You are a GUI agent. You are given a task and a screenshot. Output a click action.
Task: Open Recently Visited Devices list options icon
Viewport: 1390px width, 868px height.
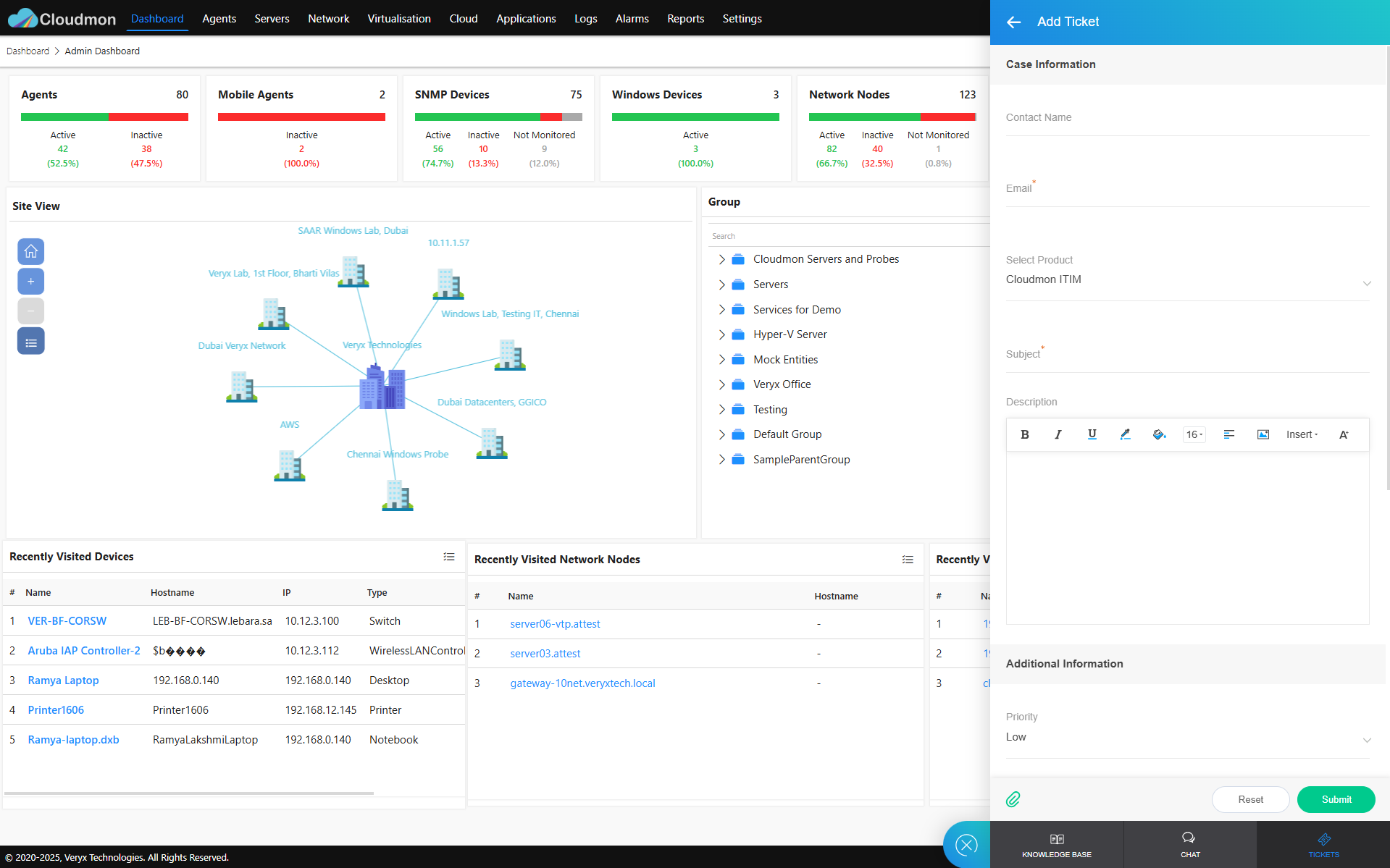(449, 557)
